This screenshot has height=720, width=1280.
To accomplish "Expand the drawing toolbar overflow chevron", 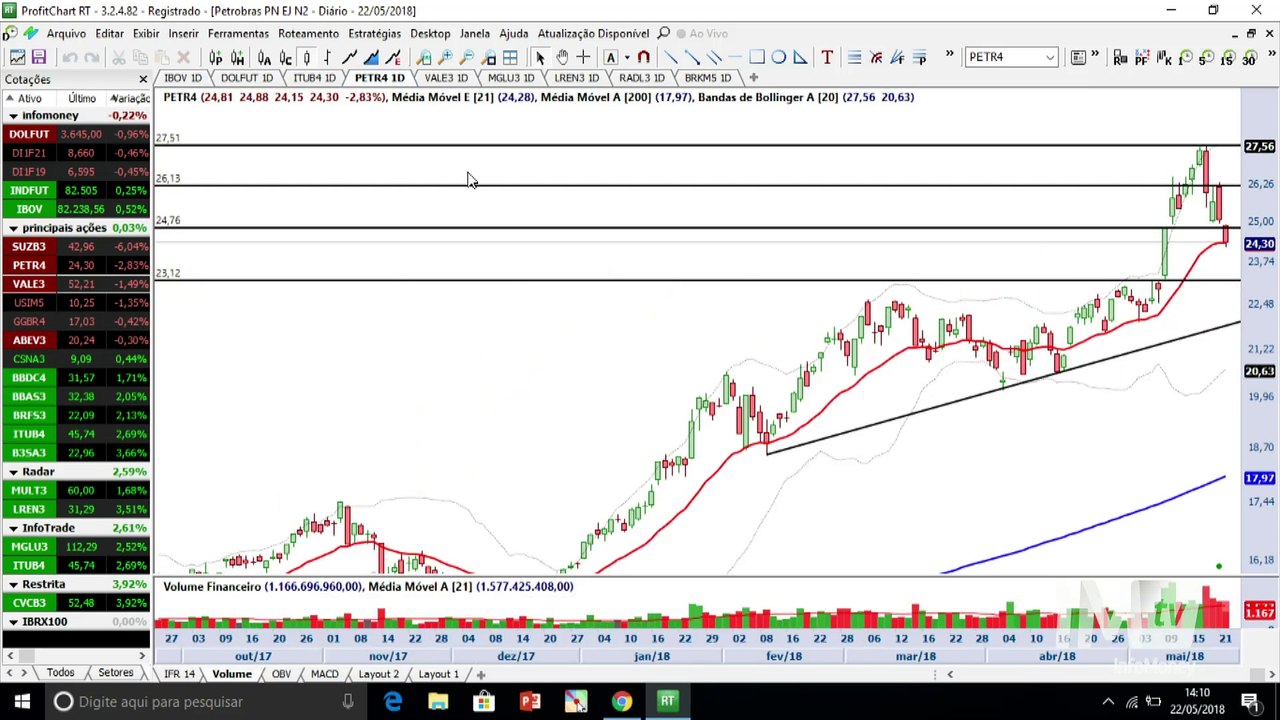I will (x=949, y=55).
